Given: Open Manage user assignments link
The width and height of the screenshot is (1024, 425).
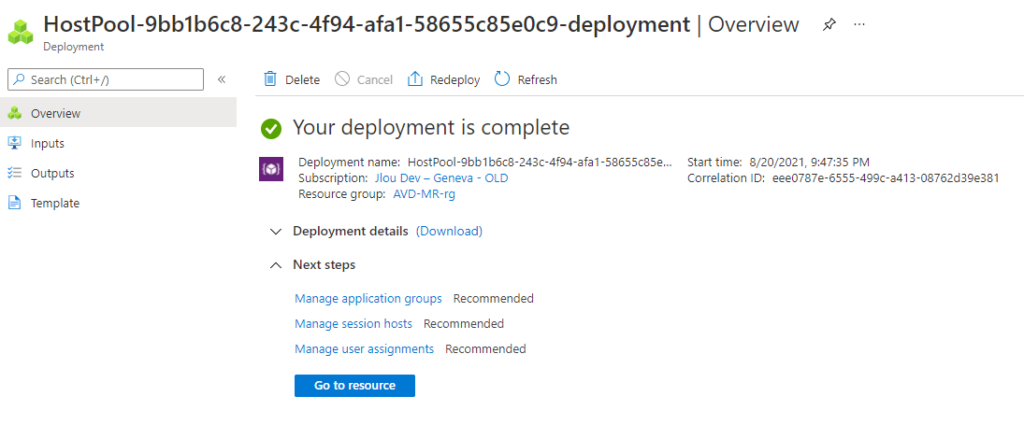Looking at the screenshot, I should click(364, 349).
